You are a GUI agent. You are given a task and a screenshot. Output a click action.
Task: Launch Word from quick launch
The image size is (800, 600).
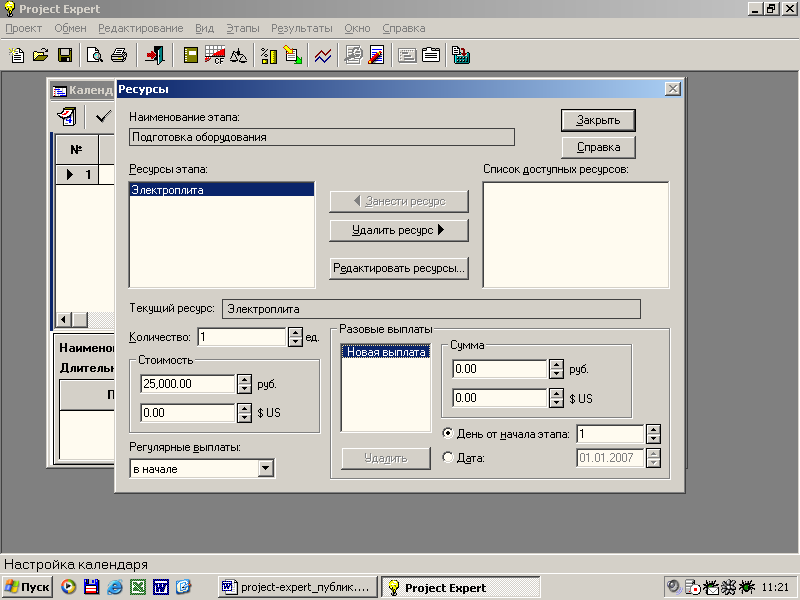tap(161, 587)
